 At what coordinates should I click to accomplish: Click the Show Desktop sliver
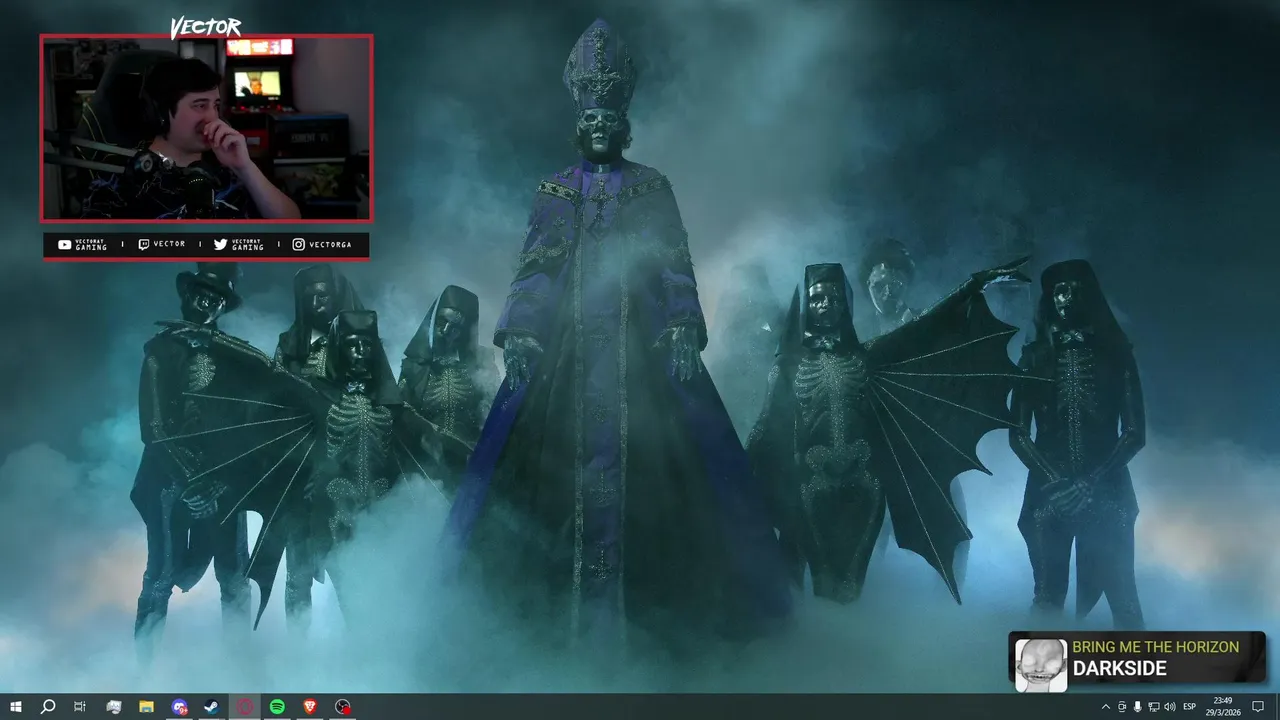1277,707
